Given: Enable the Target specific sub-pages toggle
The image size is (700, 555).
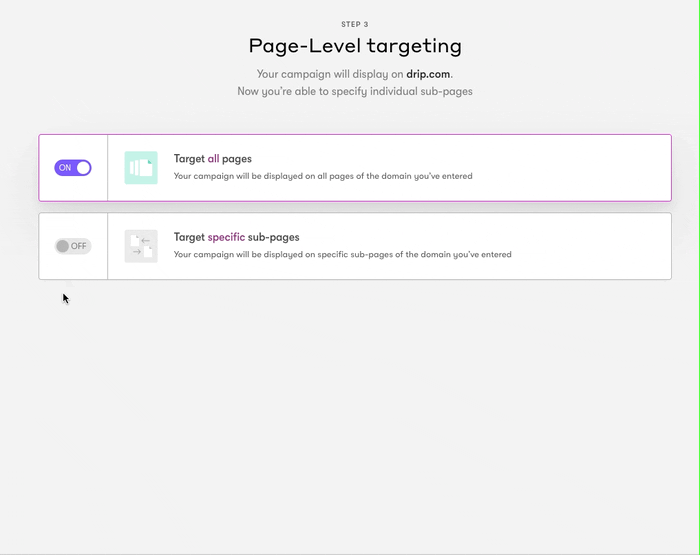Looking at the screenshot, I should coord(73,246).
